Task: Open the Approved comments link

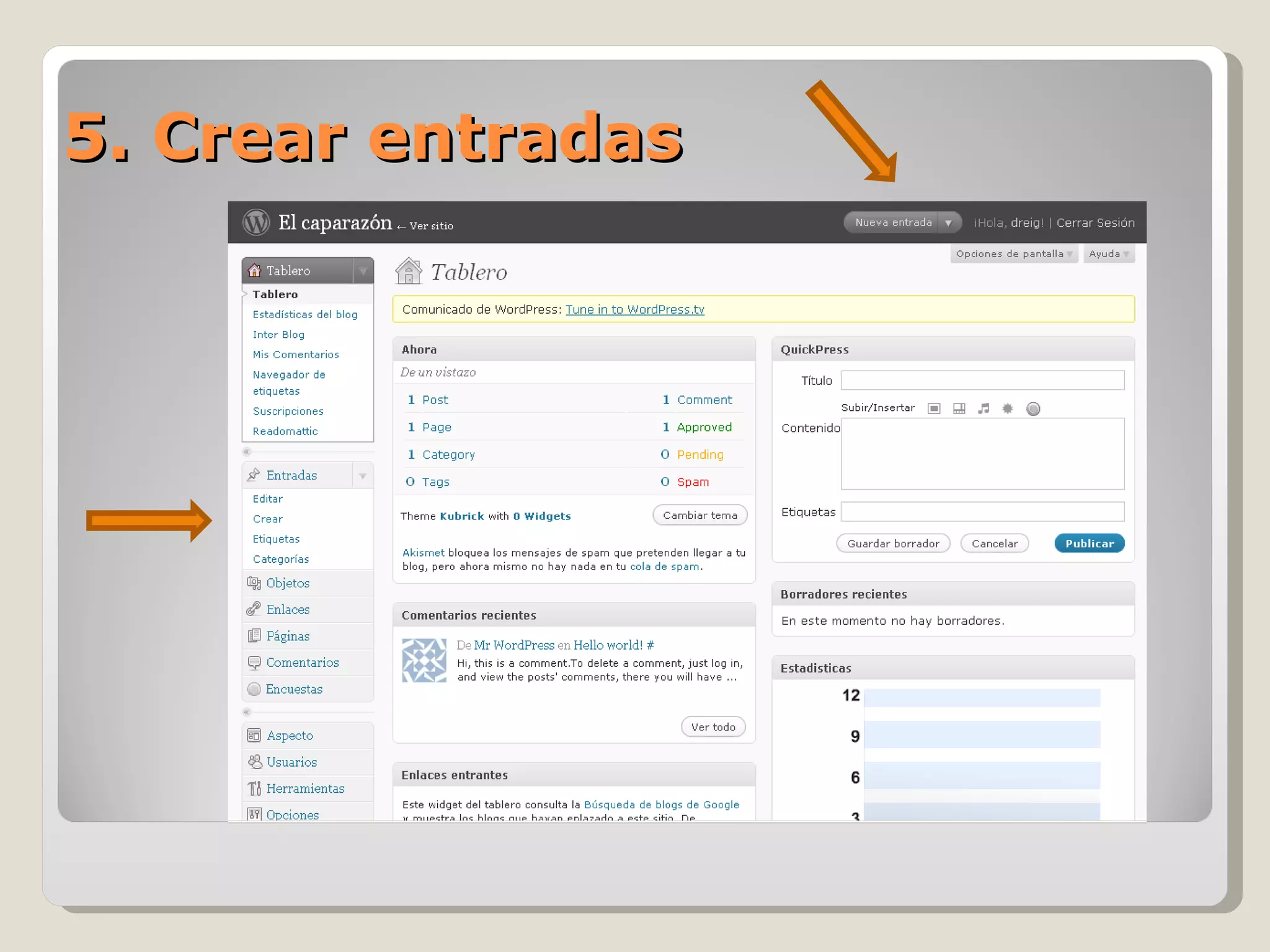Action: click(x=704, y=427)
